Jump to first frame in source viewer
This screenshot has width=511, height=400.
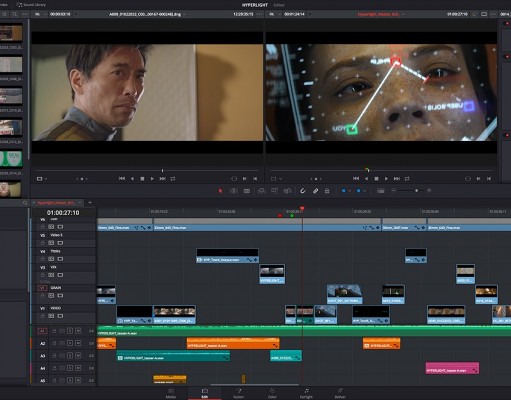pos(122,179)
